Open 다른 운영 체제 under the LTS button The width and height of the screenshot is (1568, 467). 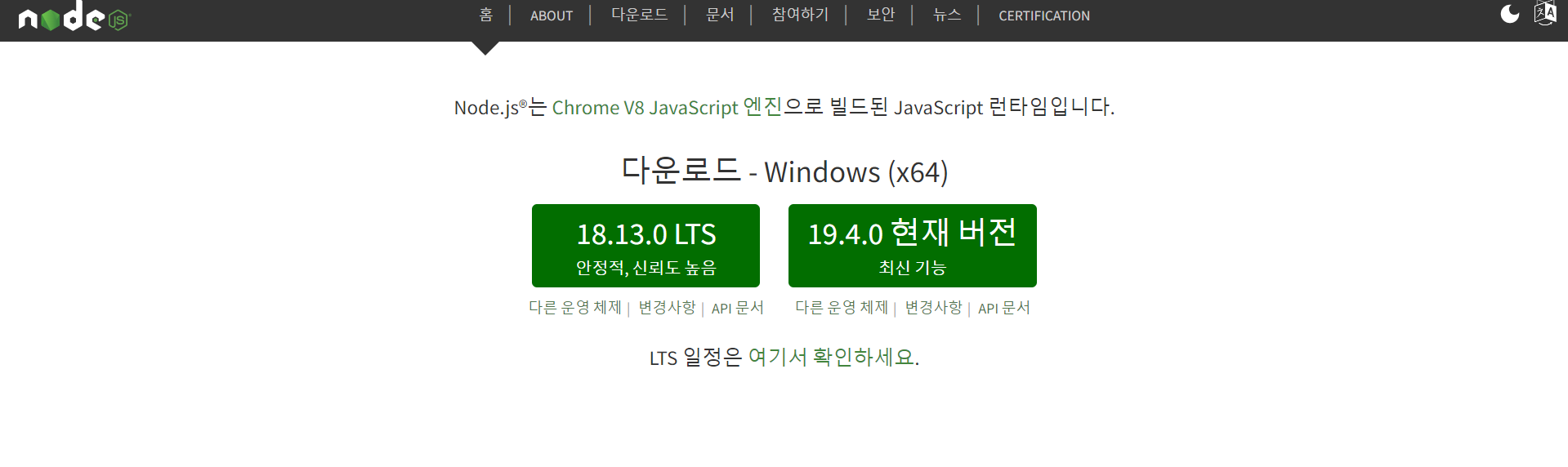(575, 308)
